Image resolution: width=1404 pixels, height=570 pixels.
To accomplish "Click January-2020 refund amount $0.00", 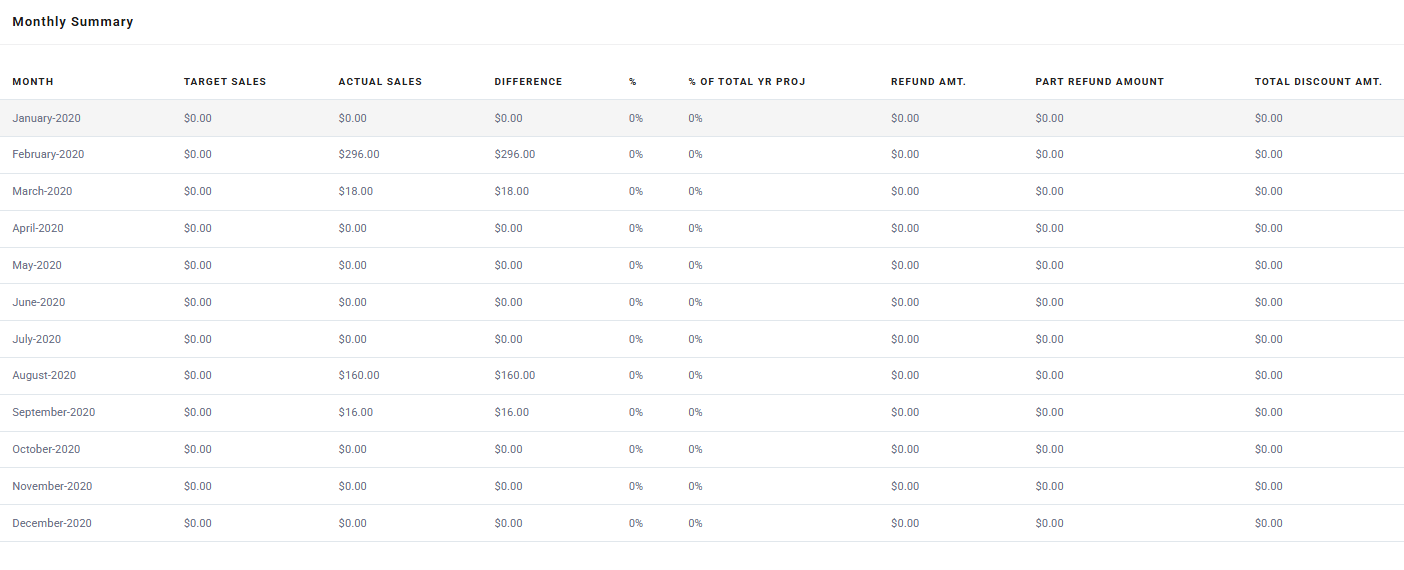I will click(905, 118).
